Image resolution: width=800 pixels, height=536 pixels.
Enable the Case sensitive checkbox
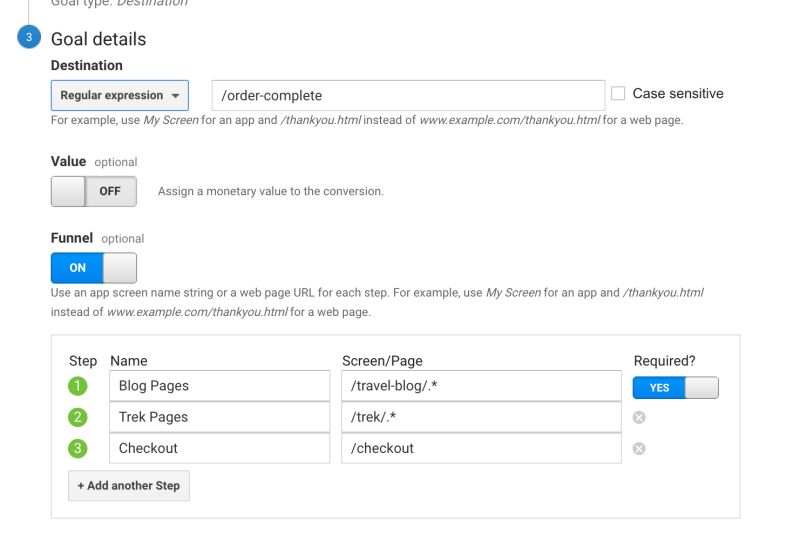[618, 94]
